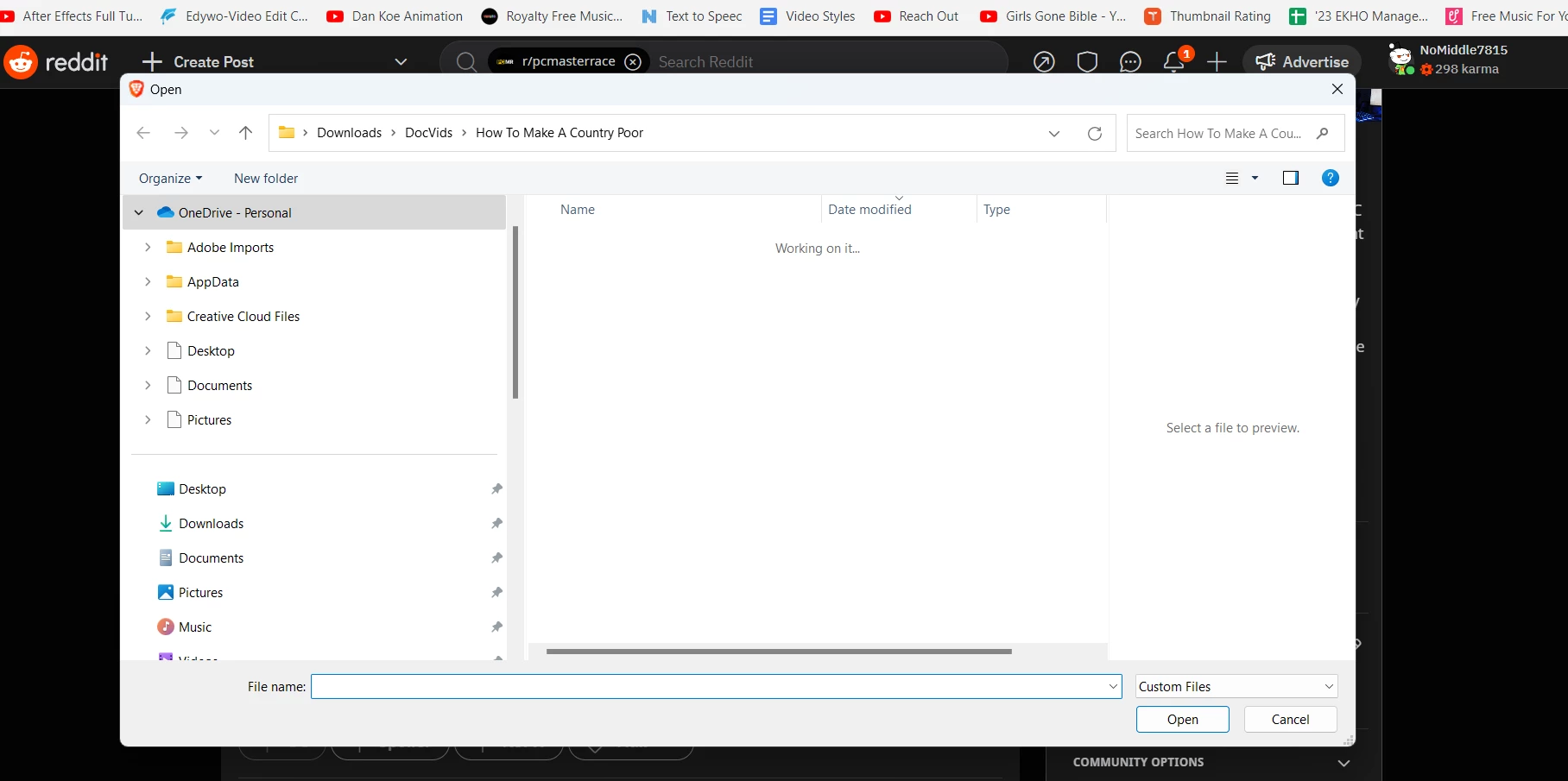This screenshot has height=781, width=1568.
Task: Click the Open button
Action: pyautogui.click(x=1182, y=720)
